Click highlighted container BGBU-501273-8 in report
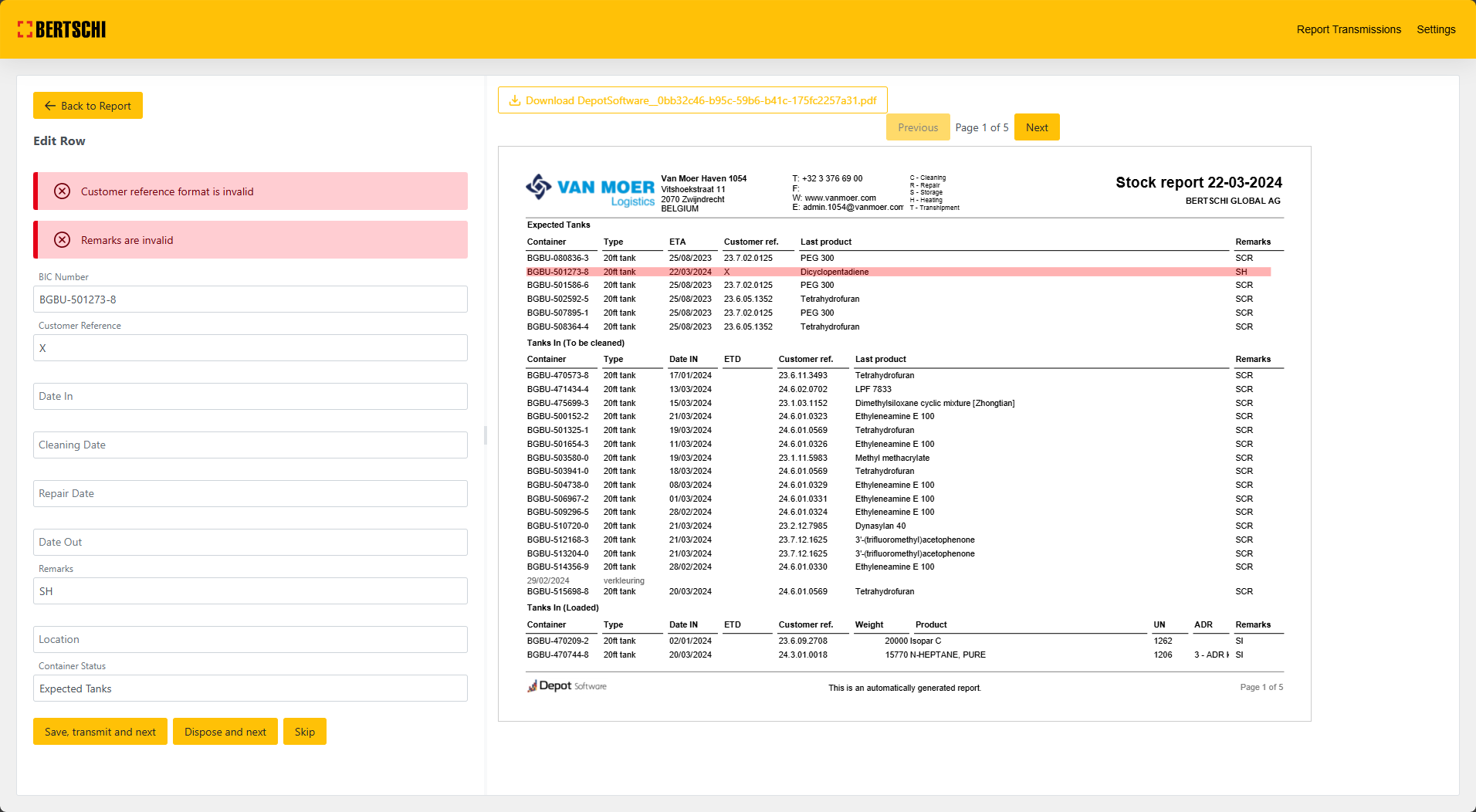 click(557, 272)
